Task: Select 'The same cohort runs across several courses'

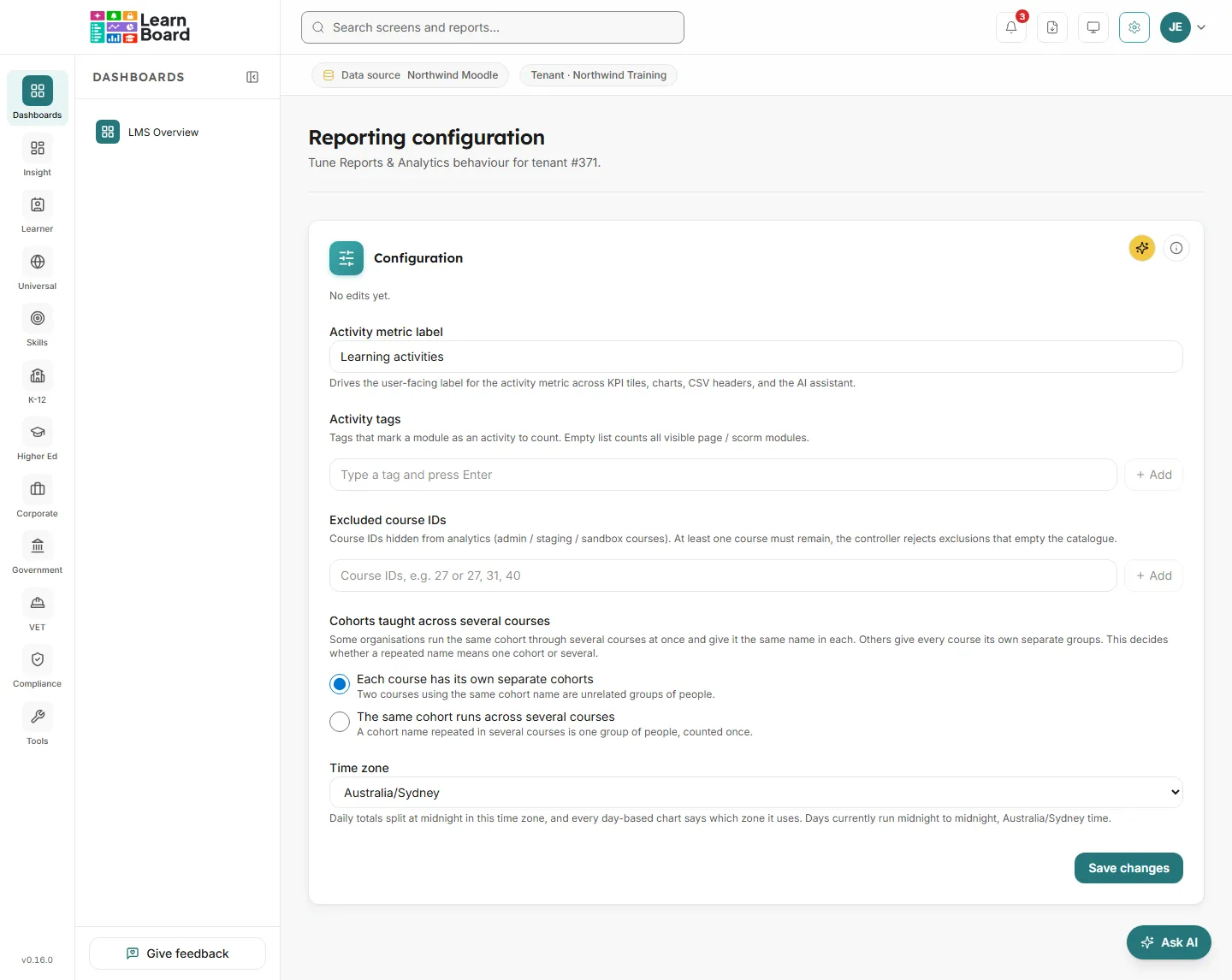Action: click(x=340, y=722)
